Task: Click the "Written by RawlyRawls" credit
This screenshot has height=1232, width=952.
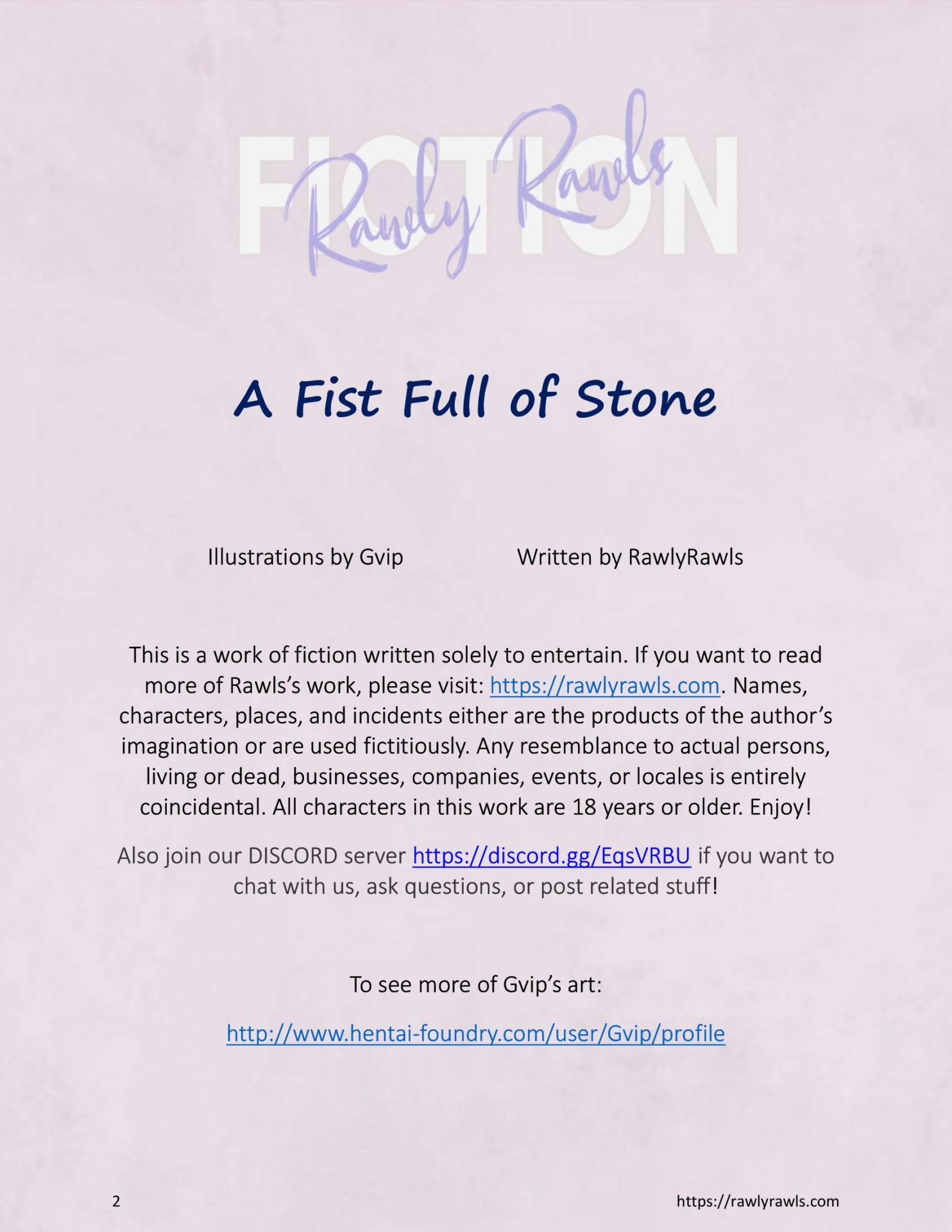Action: tap(630, 557)
